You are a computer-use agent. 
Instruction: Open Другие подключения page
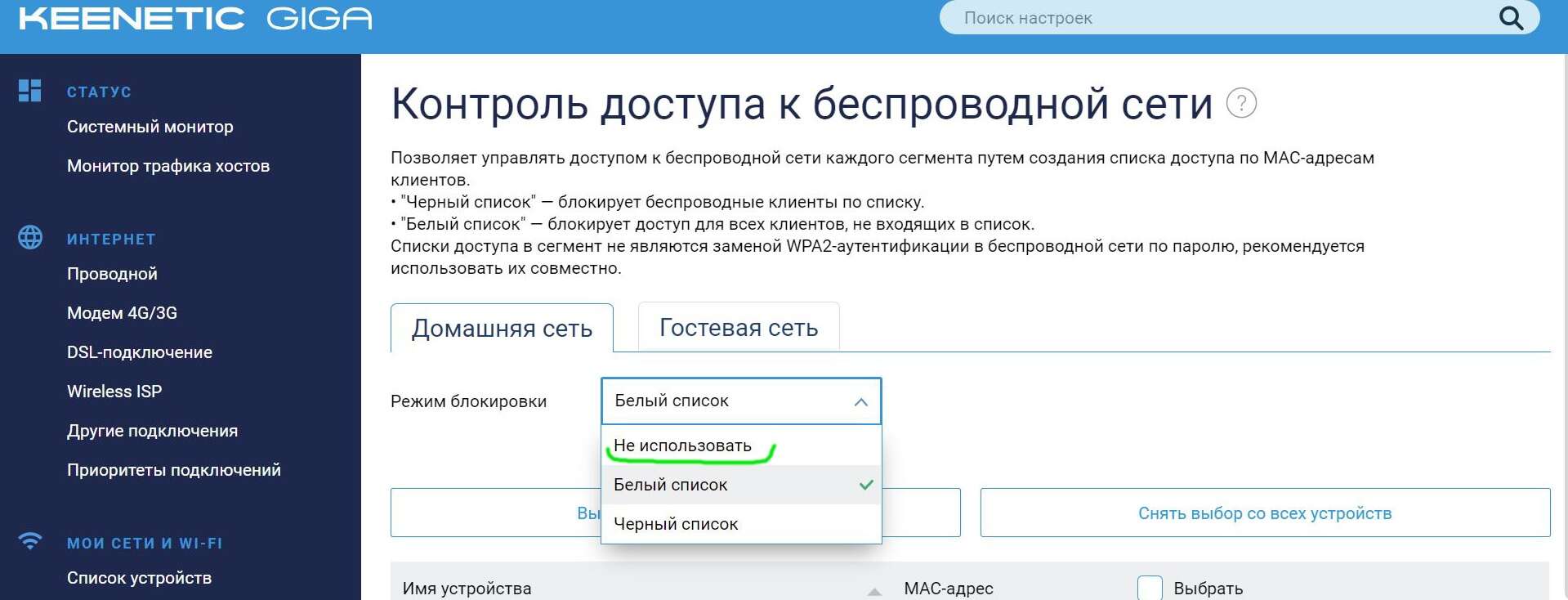tap(153, 431)
